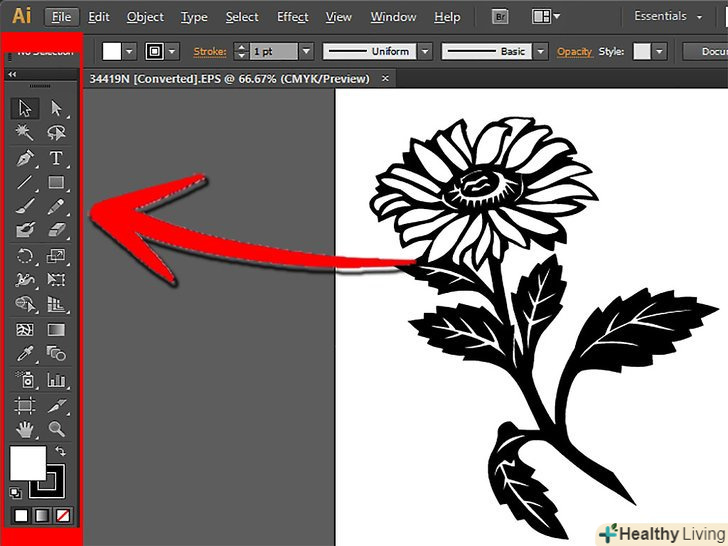Viewport: 728px width, 546px height.
Task: Open the Object menu
Action: pos(145,17)
